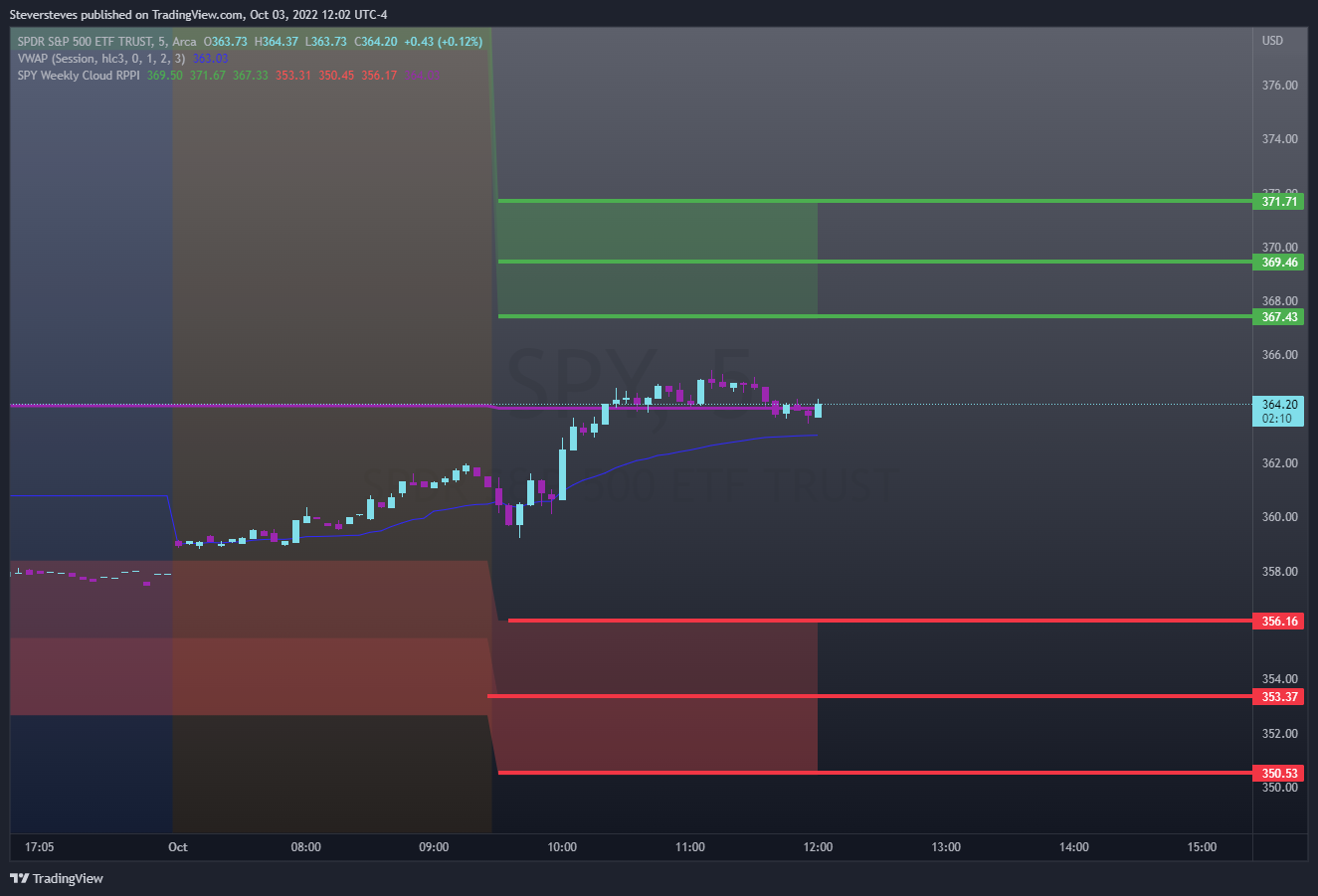Click the 362.00 price axis tick
Screen dimensions: 1318x896
pyautogui.click(x=1279, y=463)
